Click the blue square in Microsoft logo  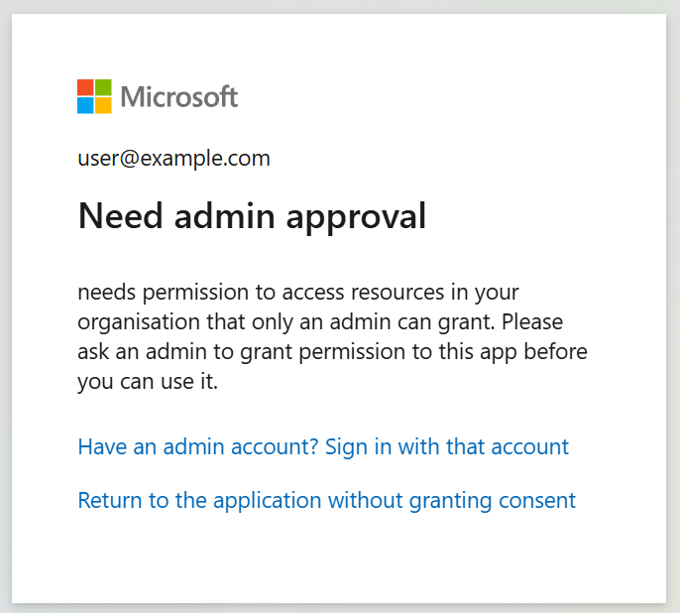point(86,106)
